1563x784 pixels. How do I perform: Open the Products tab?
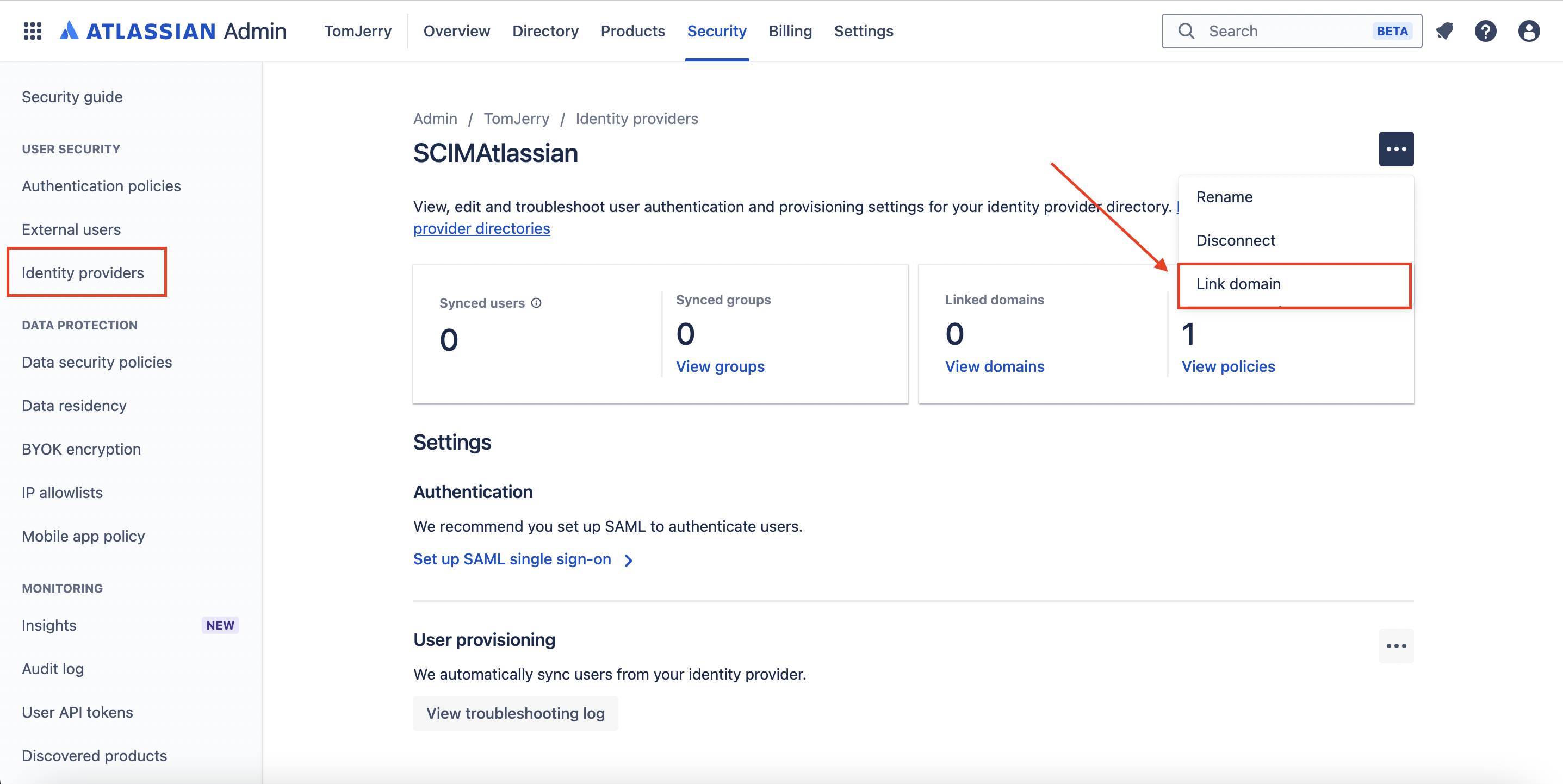(632, 31)
